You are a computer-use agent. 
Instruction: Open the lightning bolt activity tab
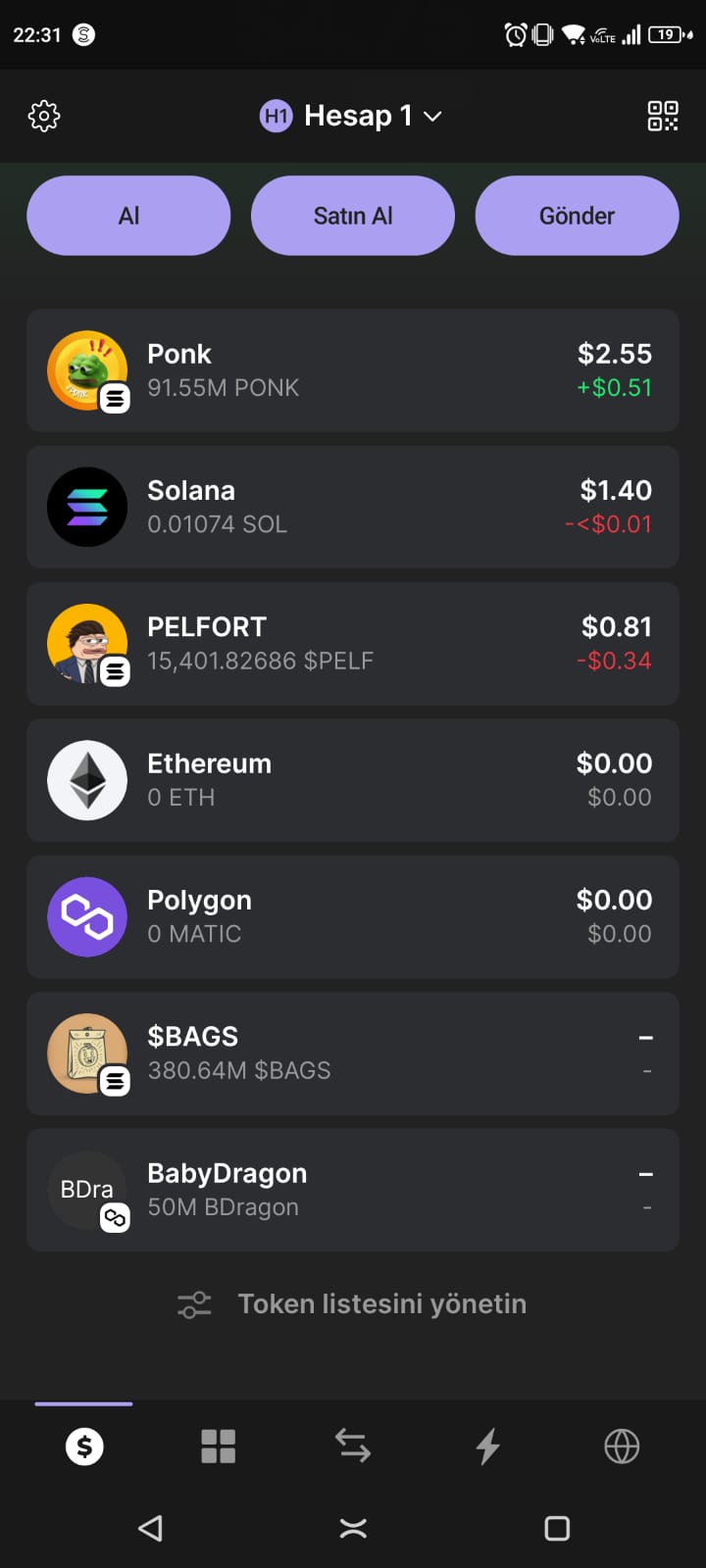point(487,1446)
